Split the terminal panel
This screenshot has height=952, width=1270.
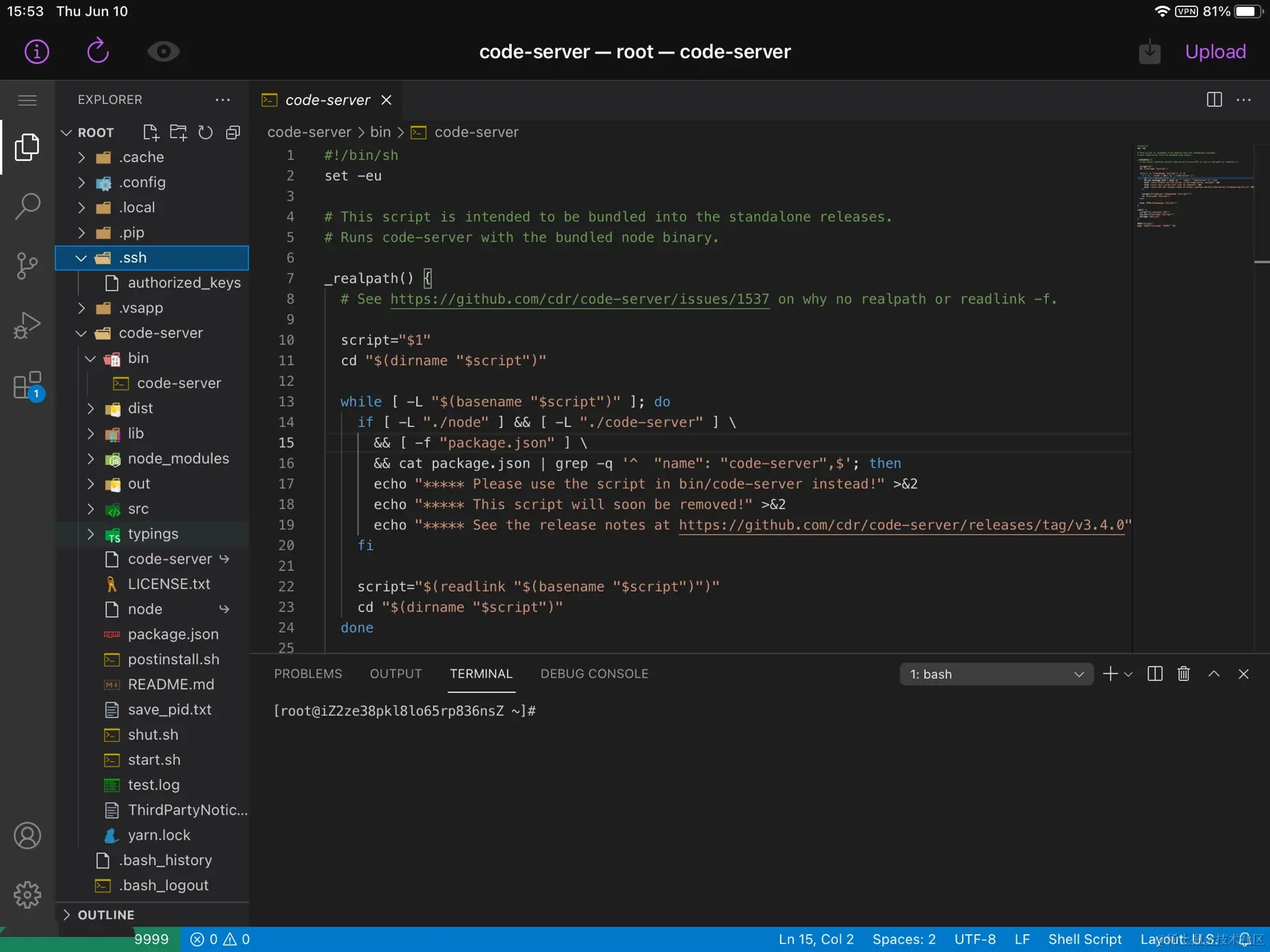[x=1155, y=674]
